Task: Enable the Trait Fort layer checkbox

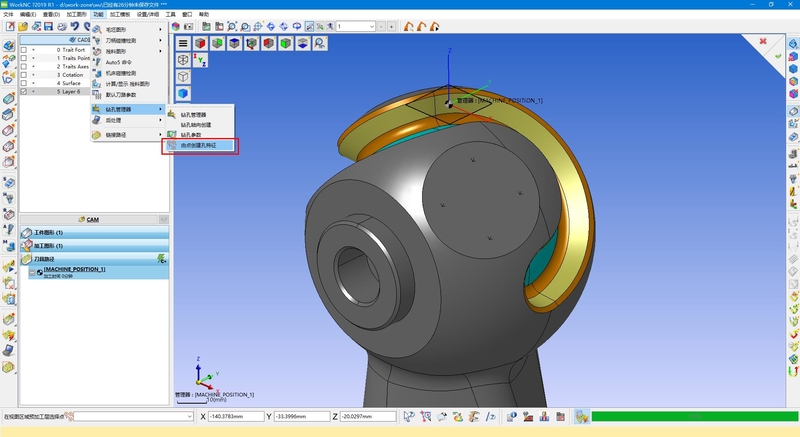Action: pos(24,49)
